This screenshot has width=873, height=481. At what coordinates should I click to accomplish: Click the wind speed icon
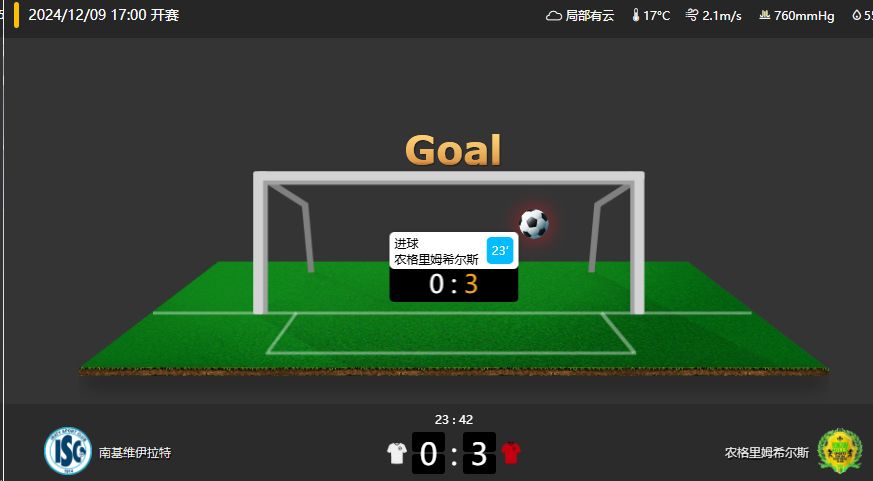pyautogui.click(x=691, y=15)
